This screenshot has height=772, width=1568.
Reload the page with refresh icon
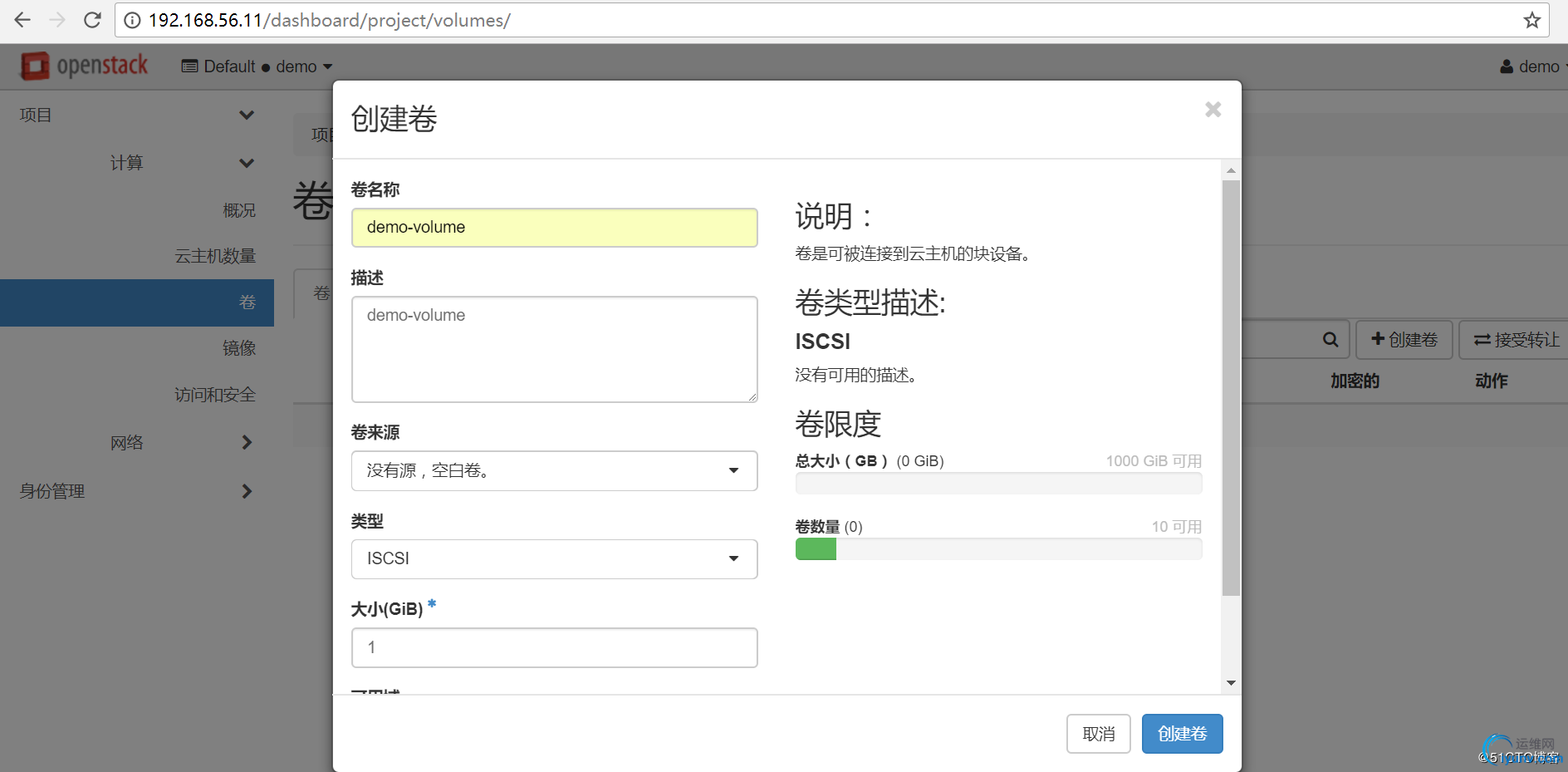click(x=92, y=20)
